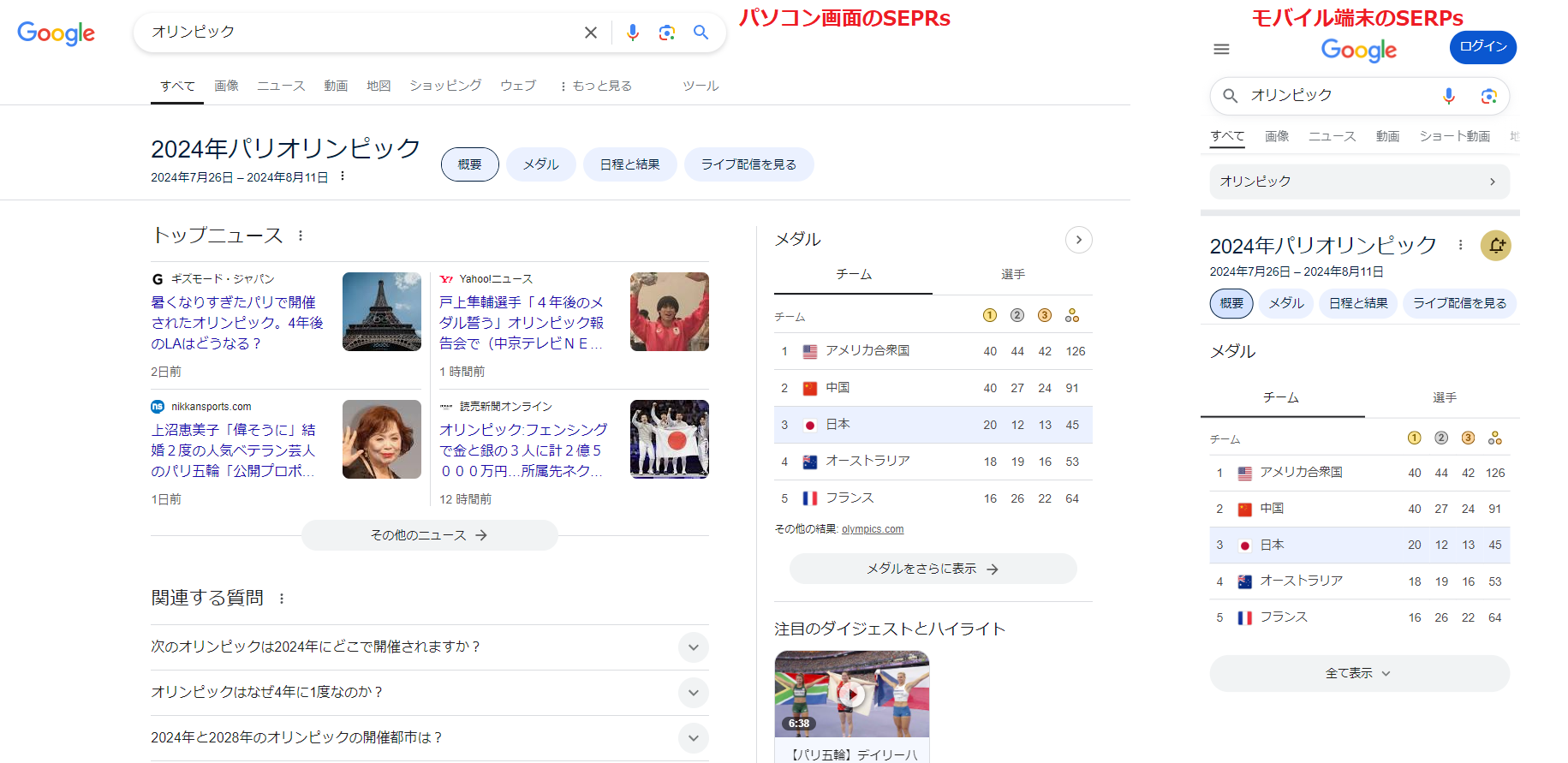
Task: Open the ニュース tab on desktop results
Action: click(x=281, y=86)
